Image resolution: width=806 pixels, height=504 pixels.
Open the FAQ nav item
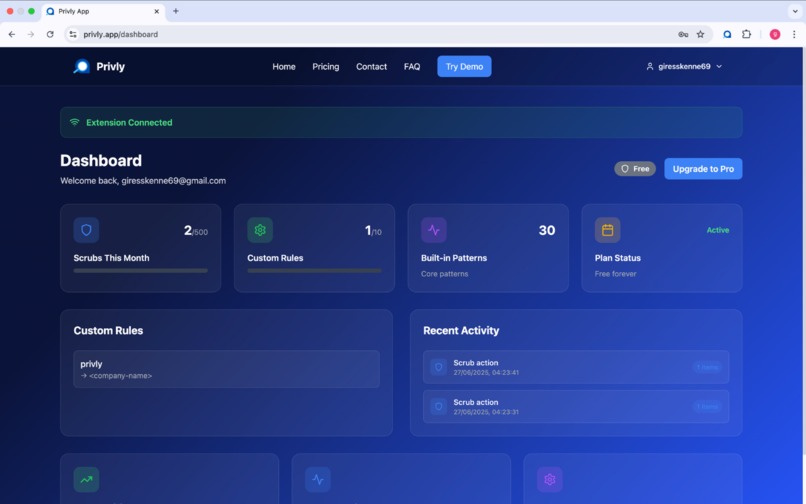412,66
